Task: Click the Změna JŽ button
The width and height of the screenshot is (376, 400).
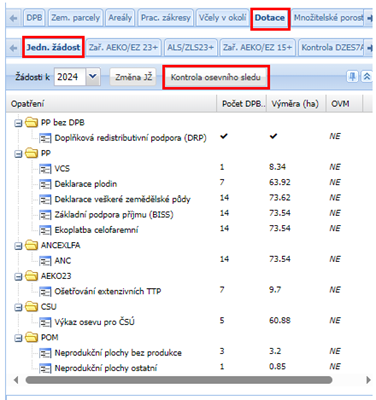Action: tap(133, 77)
